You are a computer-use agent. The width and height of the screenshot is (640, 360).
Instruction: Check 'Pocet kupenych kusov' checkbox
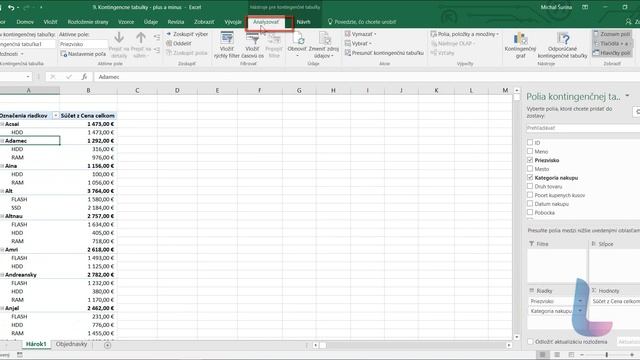click(x=530, y=195)
